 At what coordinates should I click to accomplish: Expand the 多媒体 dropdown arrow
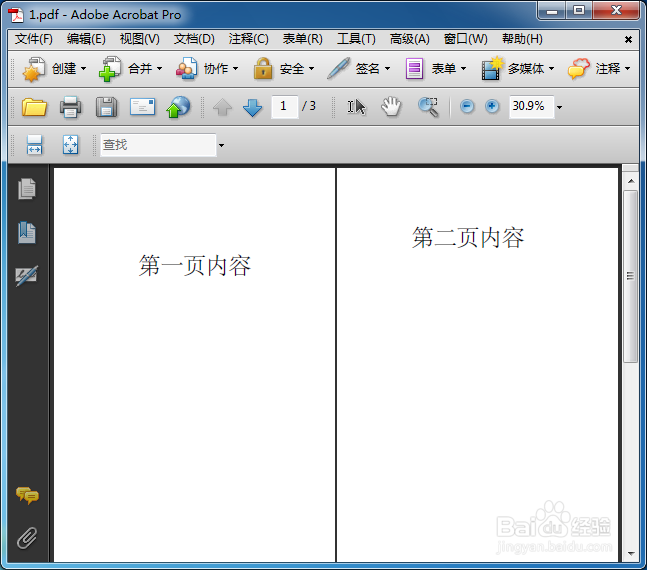551,69
